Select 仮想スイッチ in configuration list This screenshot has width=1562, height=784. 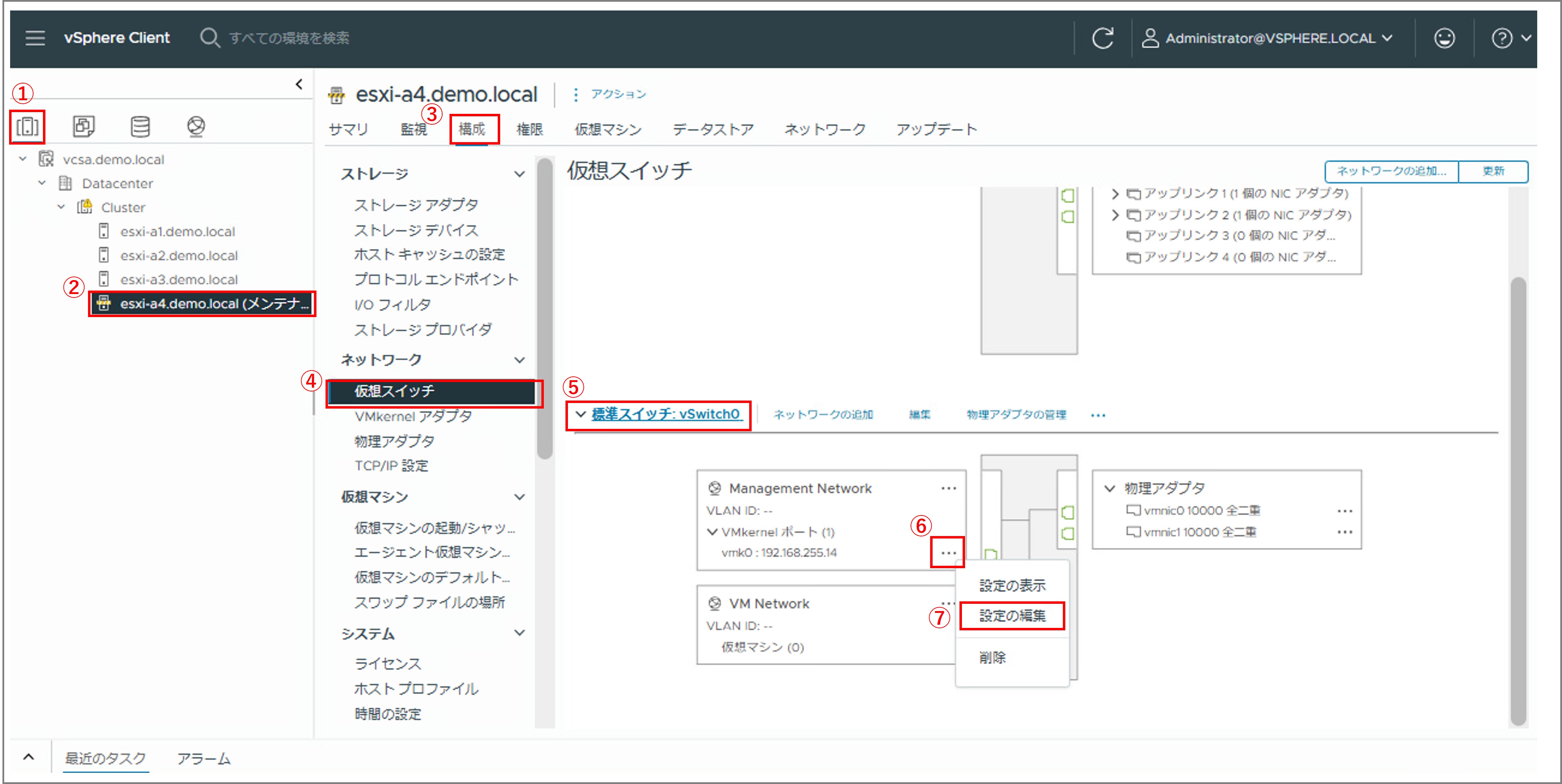click(x=431, y=392)
